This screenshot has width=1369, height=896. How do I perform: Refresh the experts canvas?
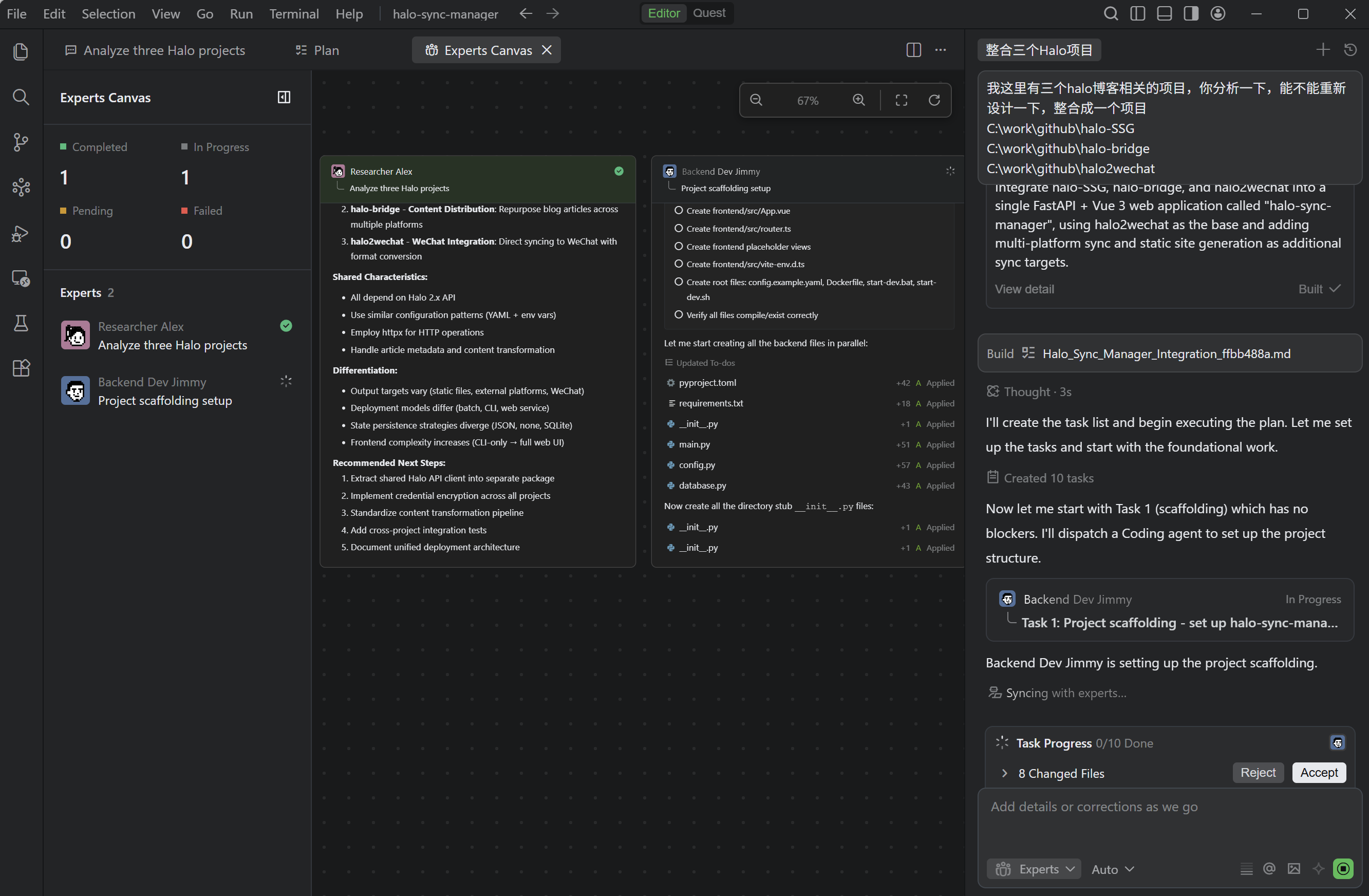(935, 100)
